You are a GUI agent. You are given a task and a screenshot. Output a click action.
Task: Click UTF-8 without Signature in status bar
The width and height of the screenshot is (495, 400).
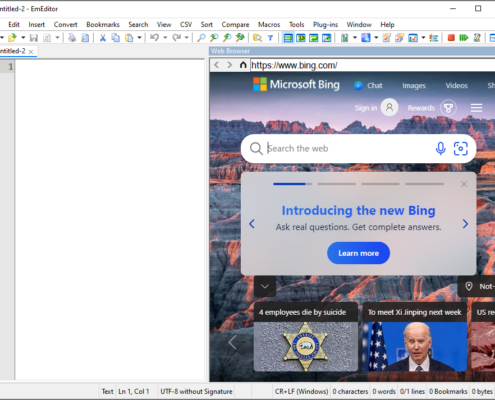pos(196,391)
